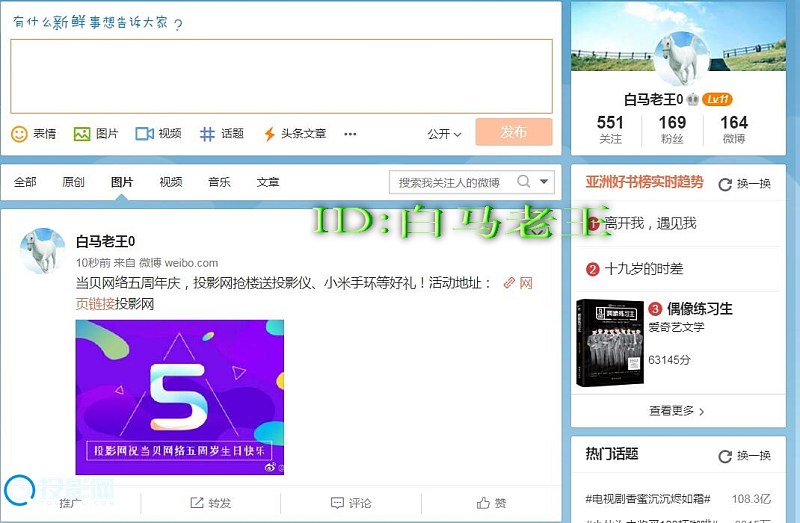Image resolution: width=800 pixels, height=523 pixels.
Task: Open 偶像练习生 book cover thumbnail
Action: pyautogui.click(x=610, y=343)
